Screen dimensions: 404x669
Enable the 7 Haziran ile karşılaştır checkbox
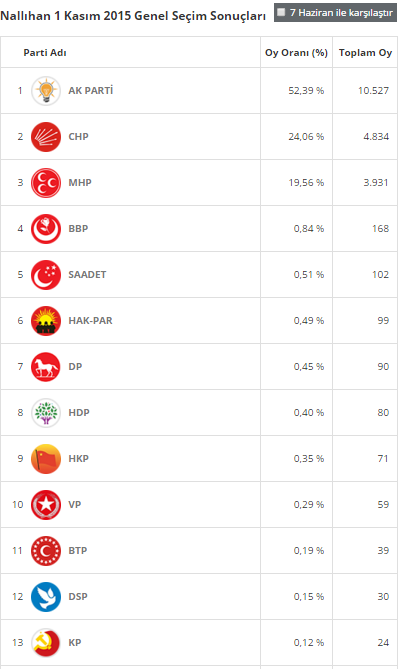point(281,12)
